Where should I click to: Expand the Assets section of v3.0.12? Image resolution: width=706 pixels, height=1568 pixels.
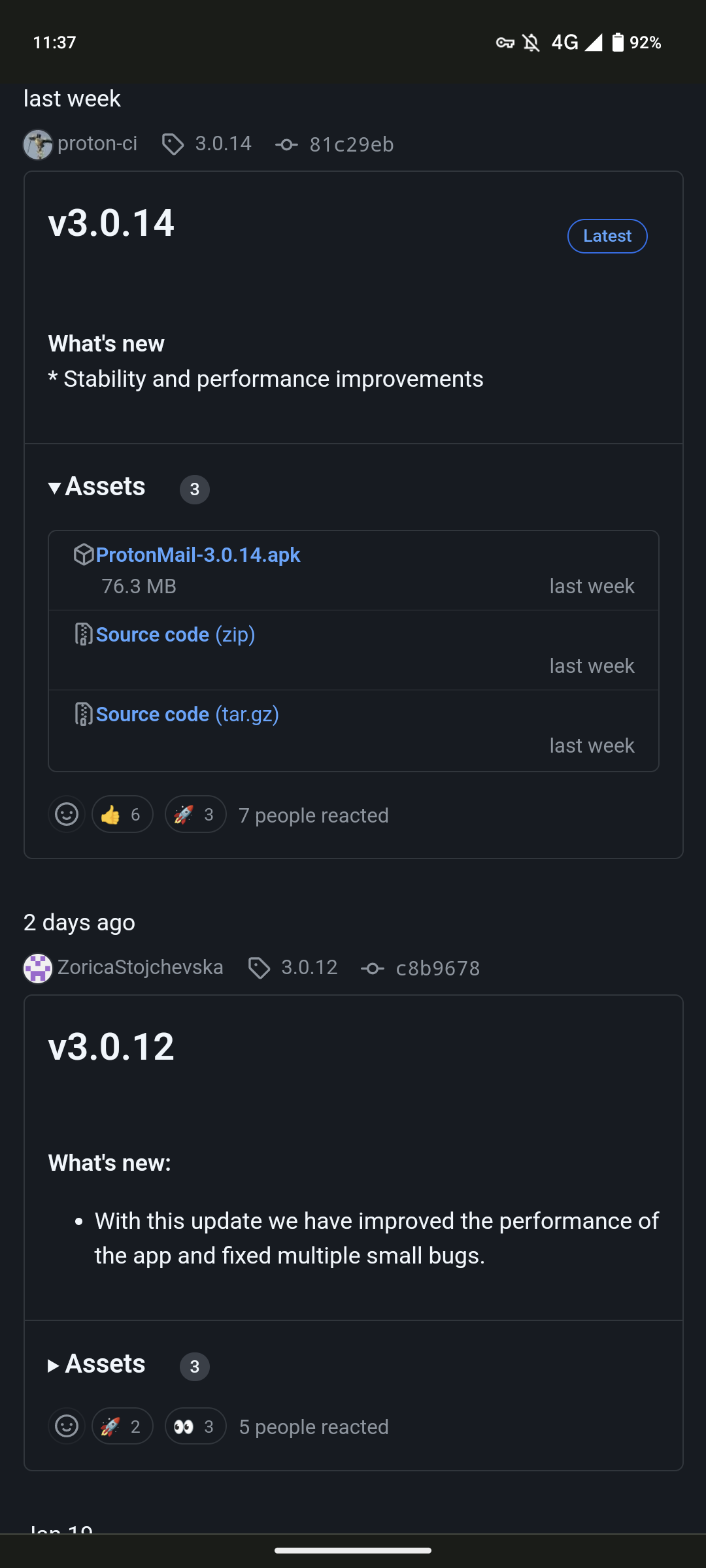[x=96, y=1364]
